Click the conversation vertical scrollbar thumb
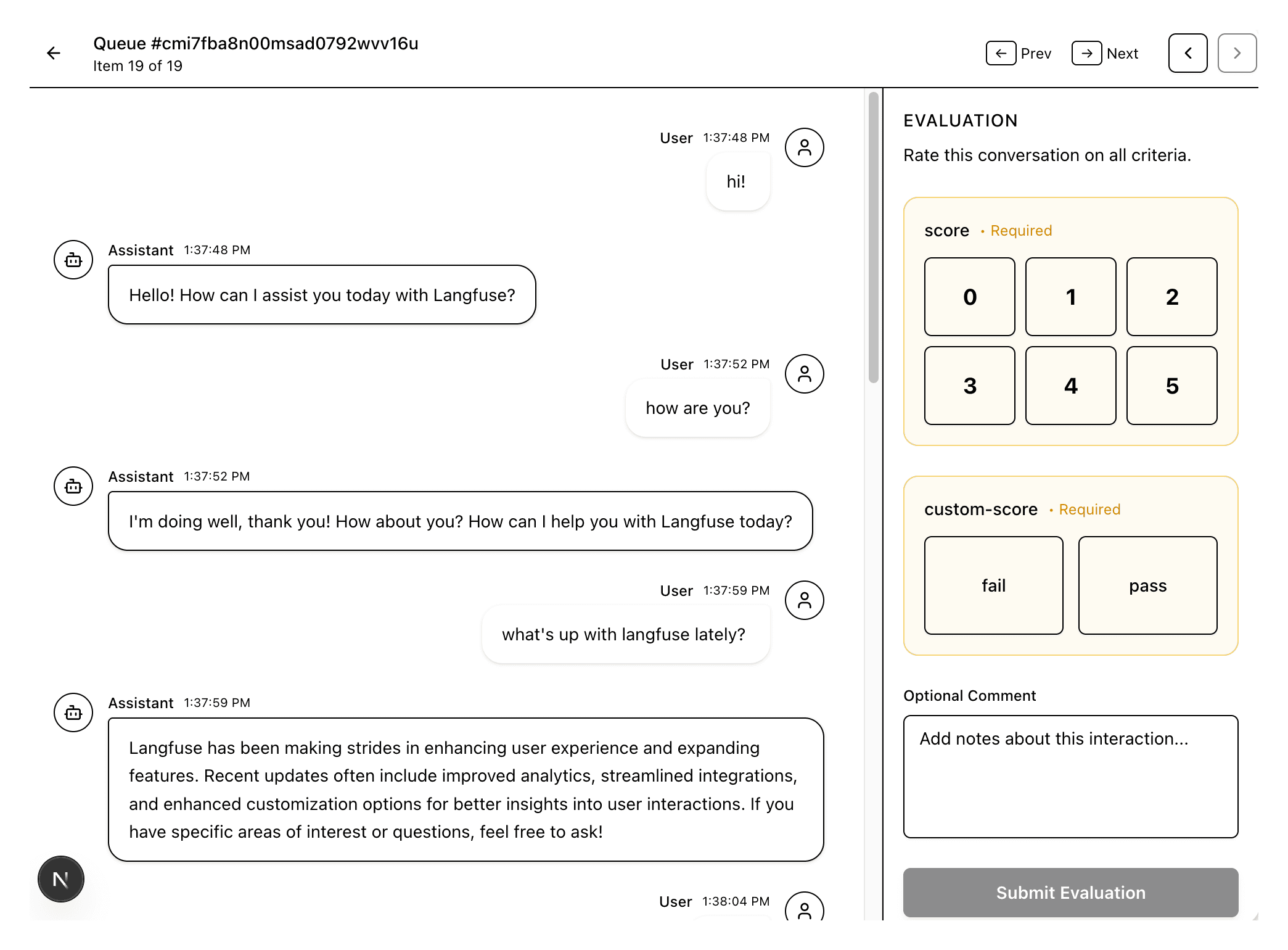Screen dimensions: 1288x950 pyautogui.click(x=872, y=238)
